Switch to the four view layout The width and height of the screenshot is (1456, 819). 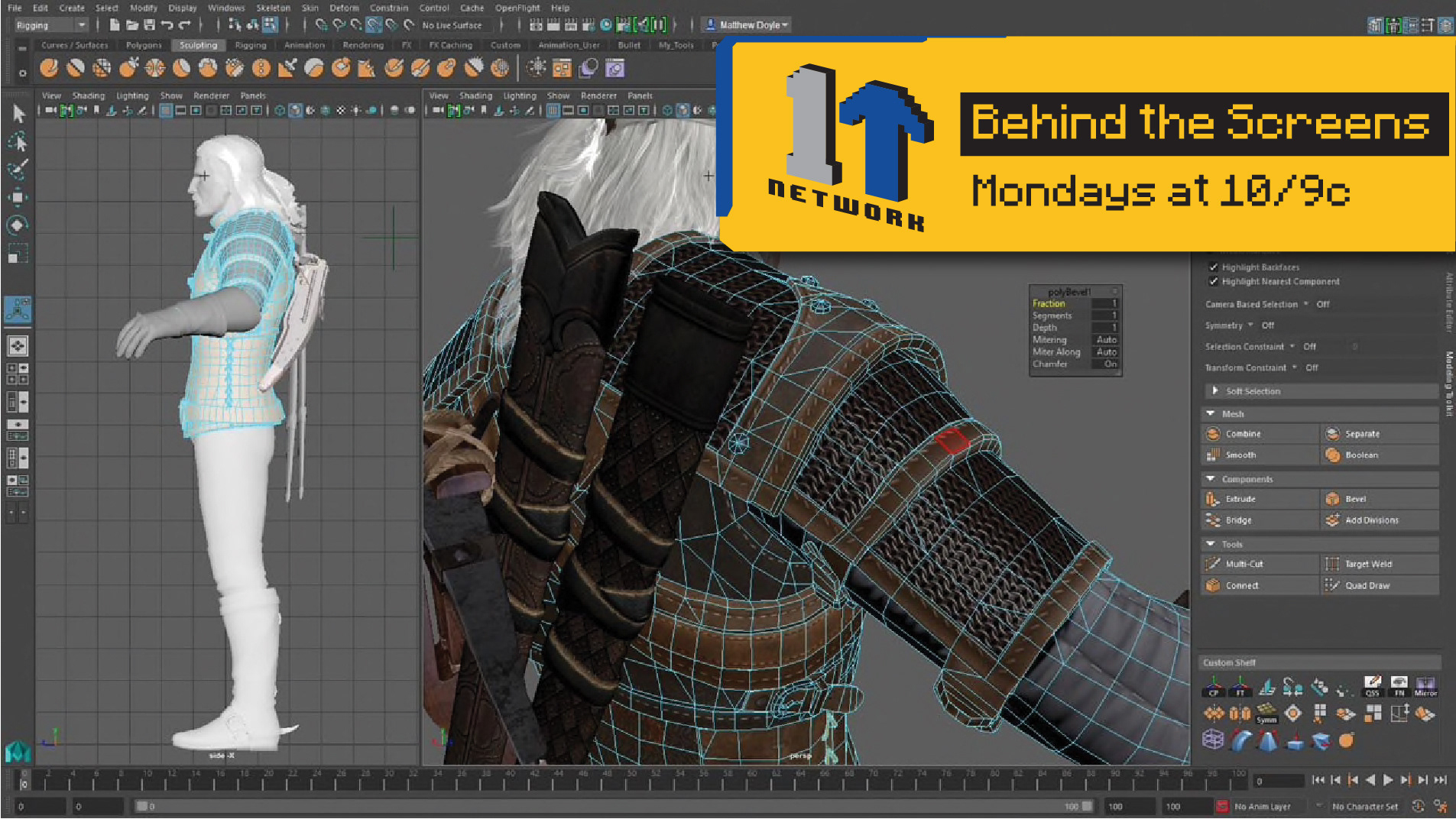click(18, 374)
